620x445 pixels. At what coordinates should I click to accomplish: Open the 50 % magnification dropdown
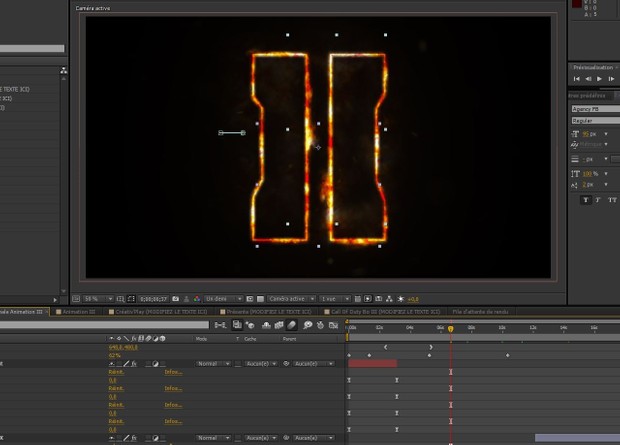coord(98,299)
